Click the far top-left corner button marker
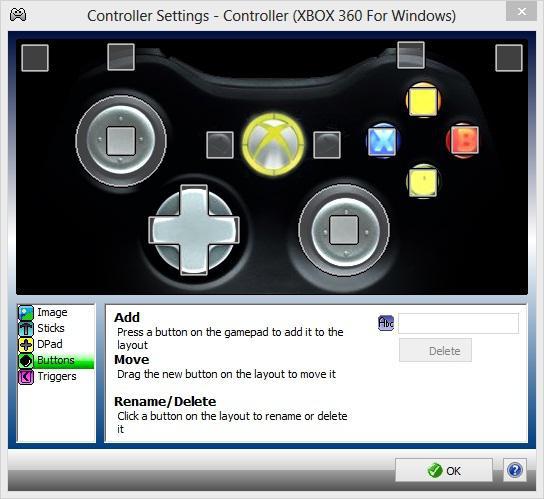 35,58
